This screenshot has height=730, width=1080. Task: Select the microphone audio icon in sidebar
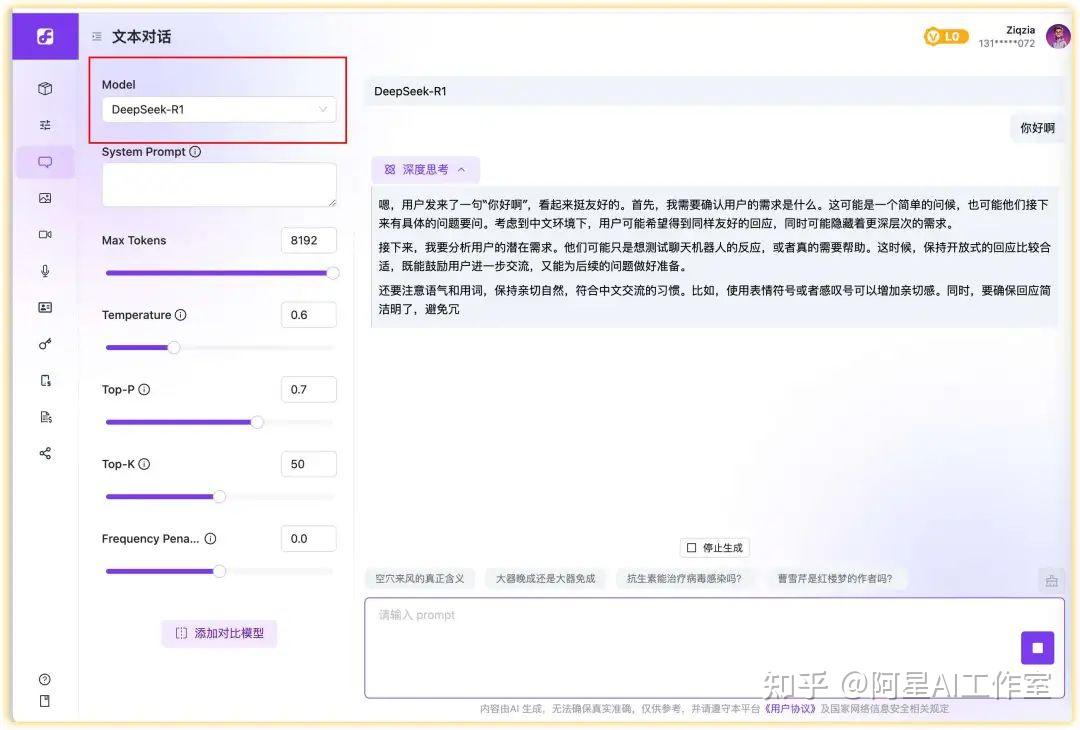(x=45, y=270)
